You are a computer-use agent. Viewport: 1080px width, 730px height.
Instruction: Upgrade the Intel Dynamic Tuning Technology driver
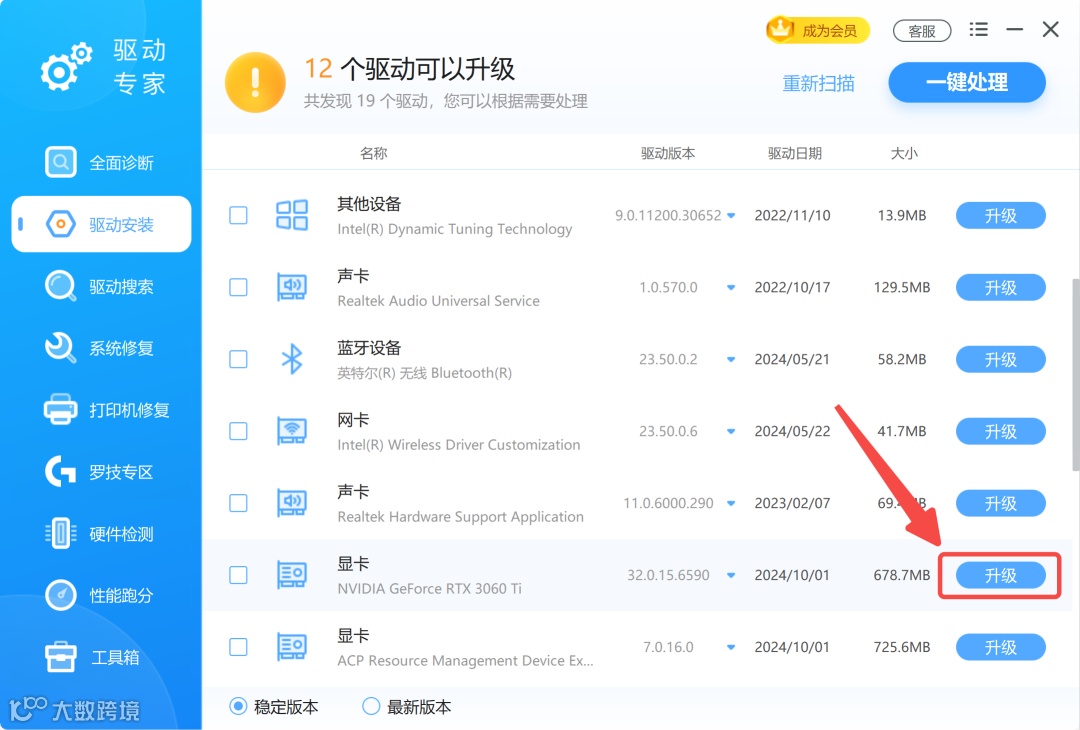(x=1001, y=216)
